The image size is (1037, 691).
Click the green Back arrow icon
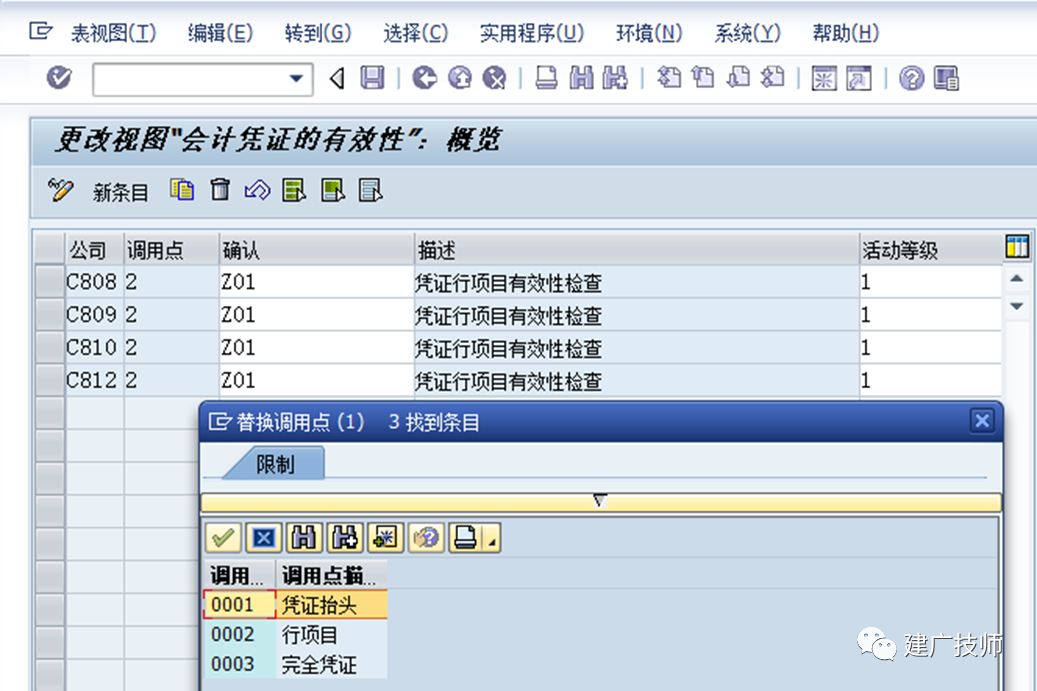(424, 78)
